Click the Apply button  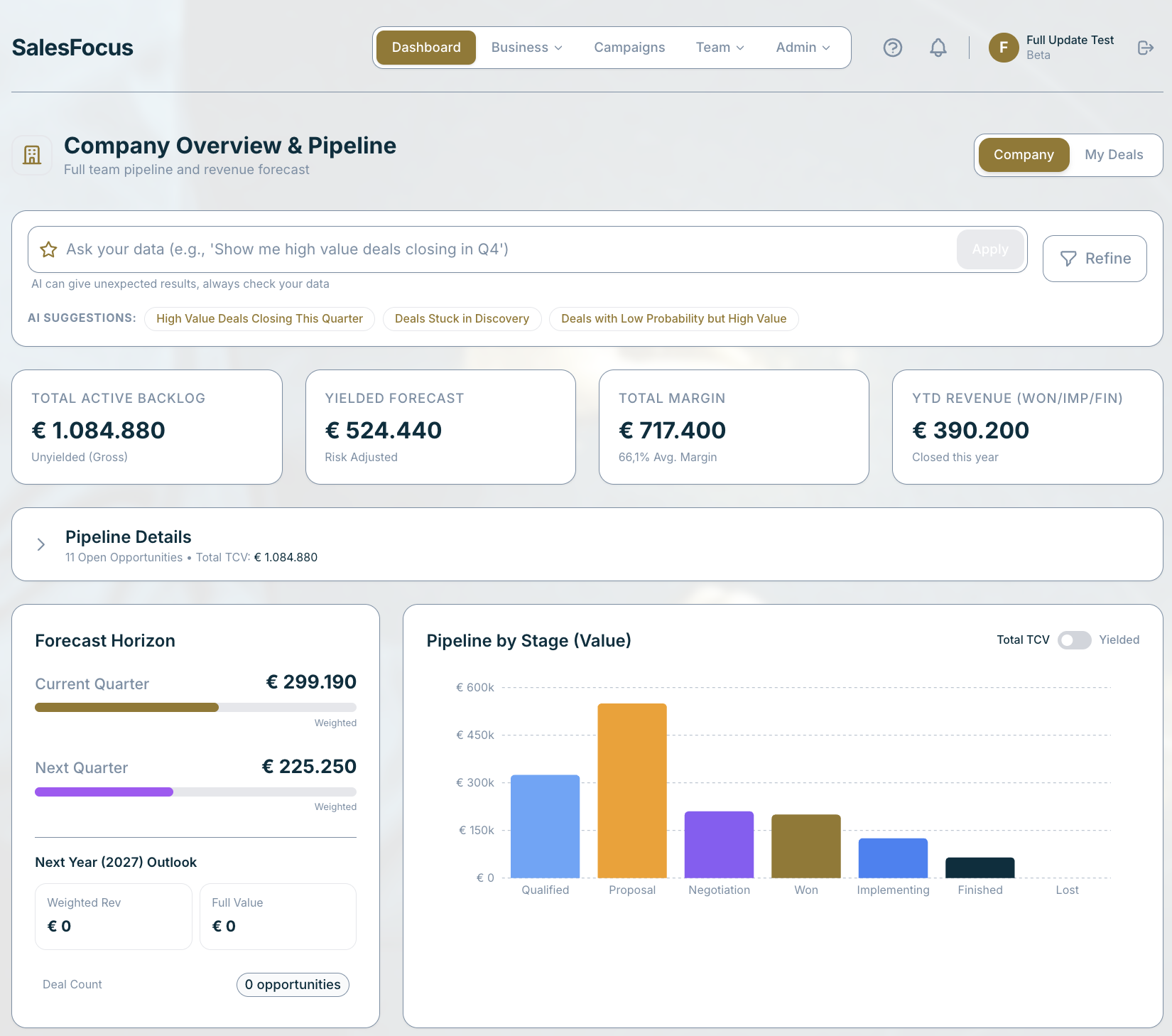click(990, 249)
